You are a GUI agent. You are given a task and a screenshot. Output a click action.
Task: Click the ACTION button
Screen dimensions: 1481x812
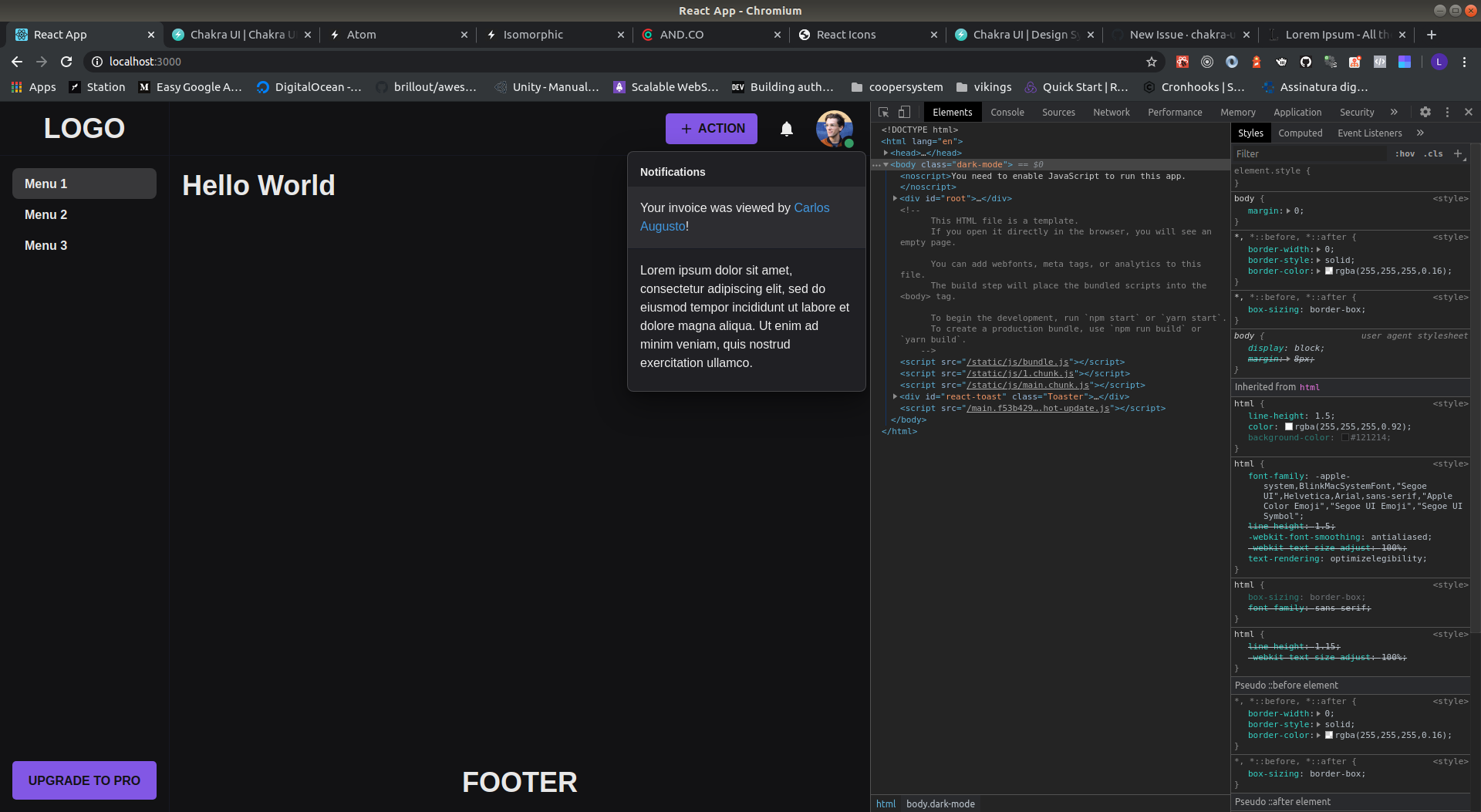711,129
